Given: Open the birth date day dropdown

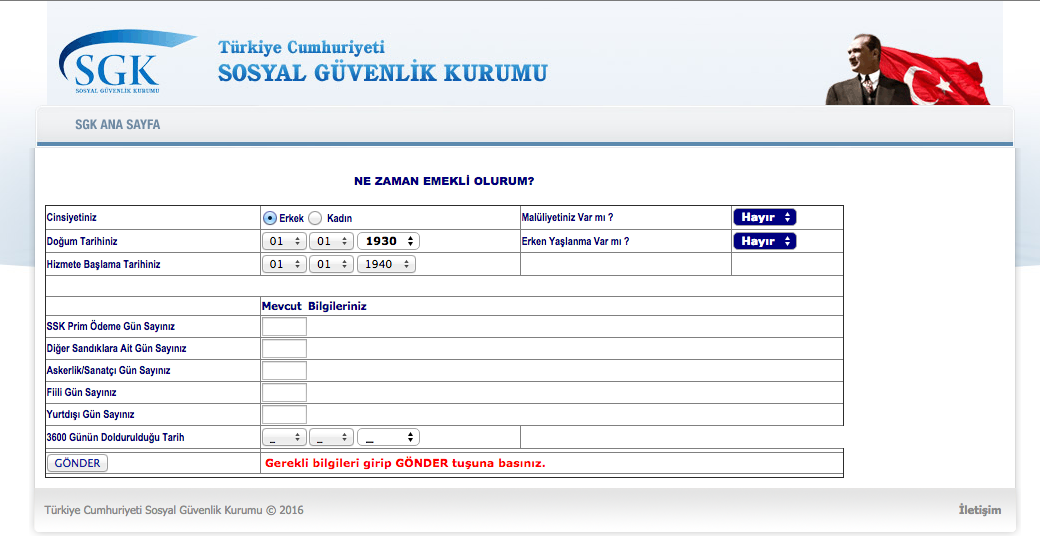Looking at the screenshot, I should [284, 241].
